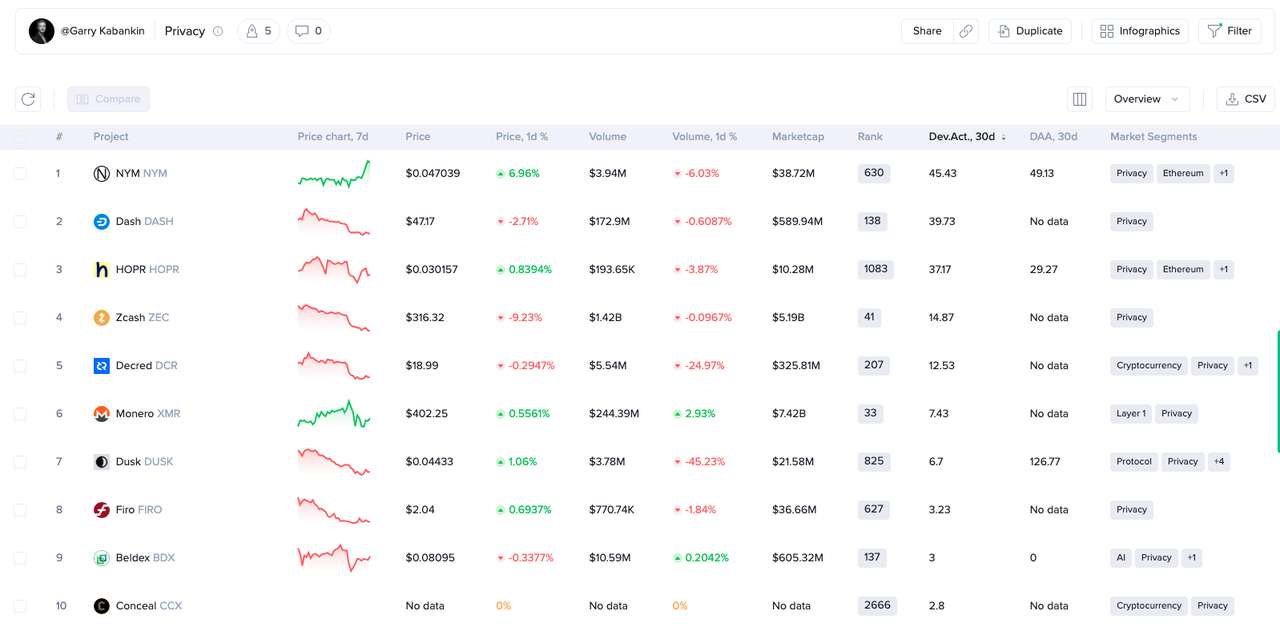The height and width of the screenshot is (627, 1280).
Task: Click the refresh table icon
Action: pos(28,99)
